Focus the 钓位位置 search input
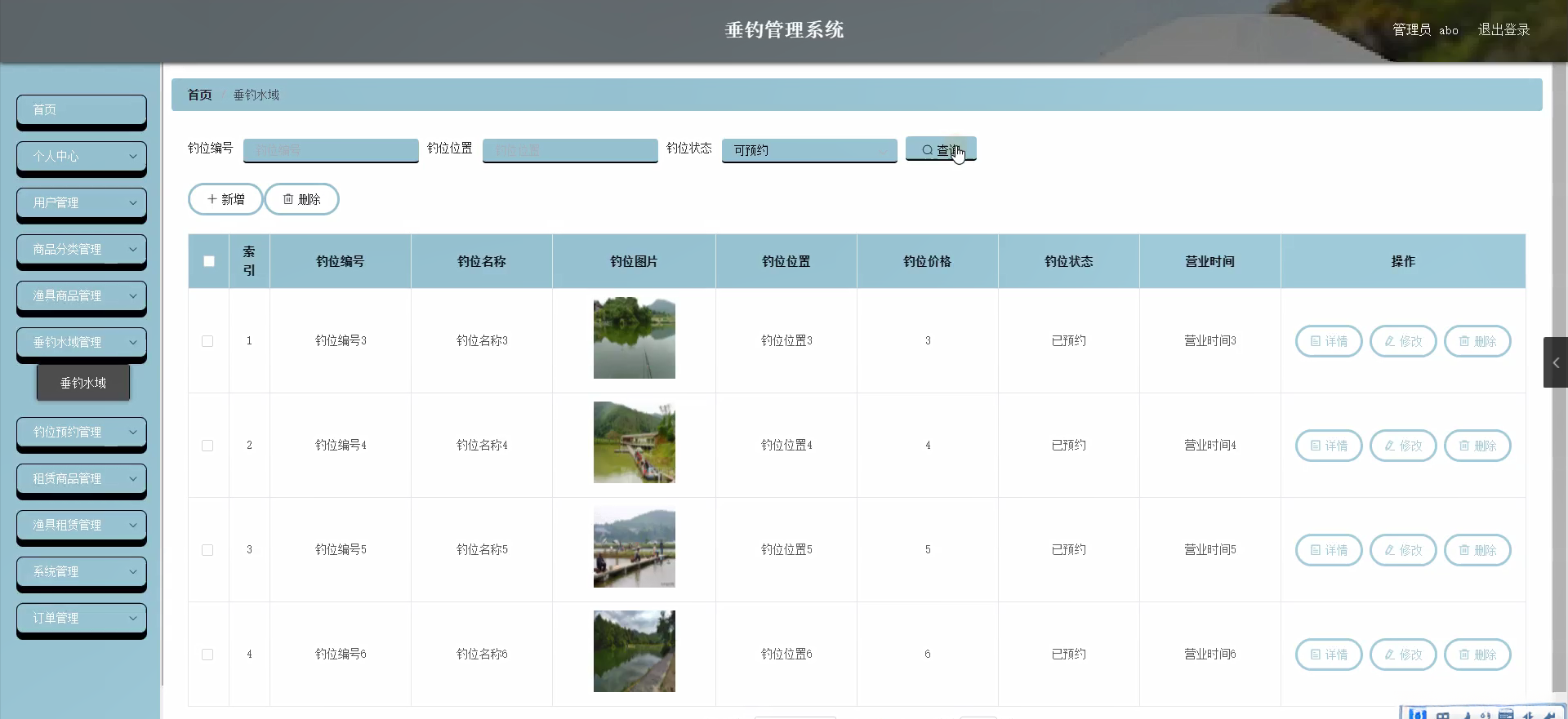 tap(570, 150)
